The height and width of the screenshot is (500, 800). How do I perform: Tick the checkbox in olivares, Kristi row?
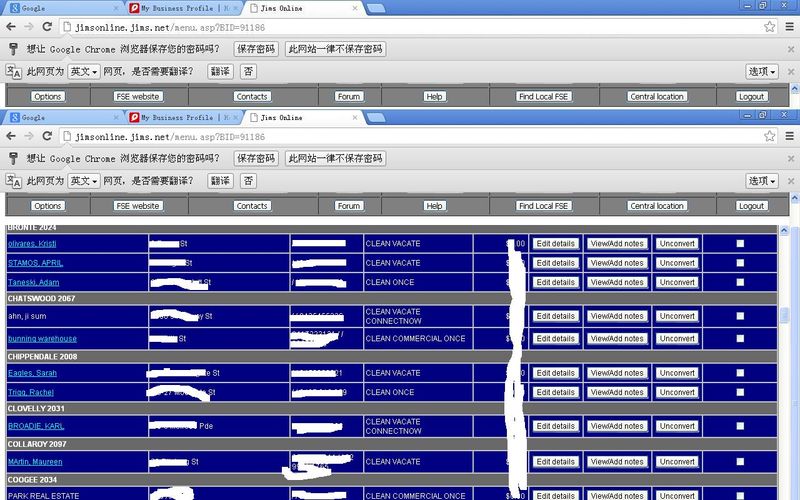[x=740, y=244]
